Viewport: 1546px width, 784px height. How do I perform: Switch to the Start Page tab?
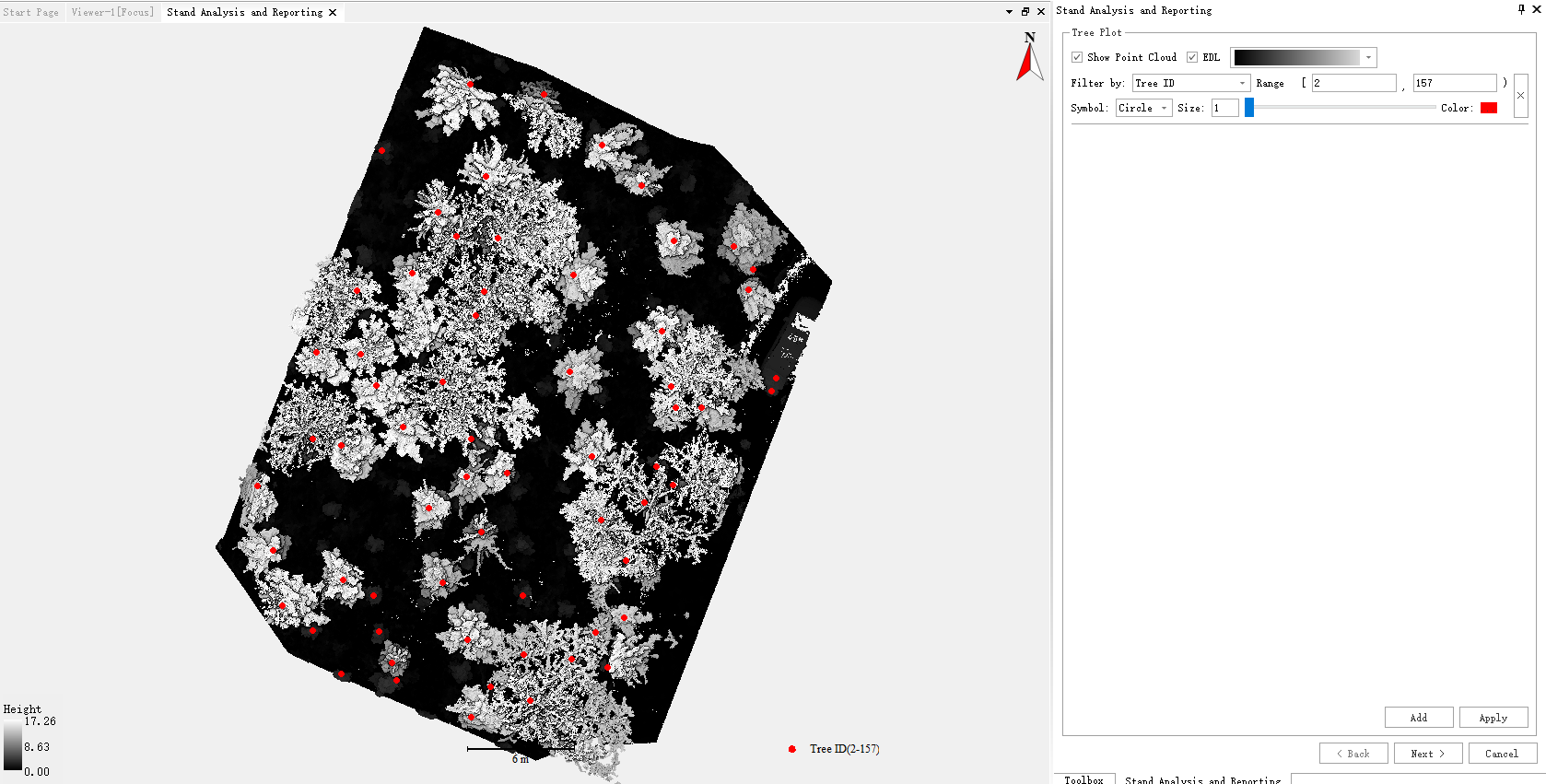(x=30, y=12)
